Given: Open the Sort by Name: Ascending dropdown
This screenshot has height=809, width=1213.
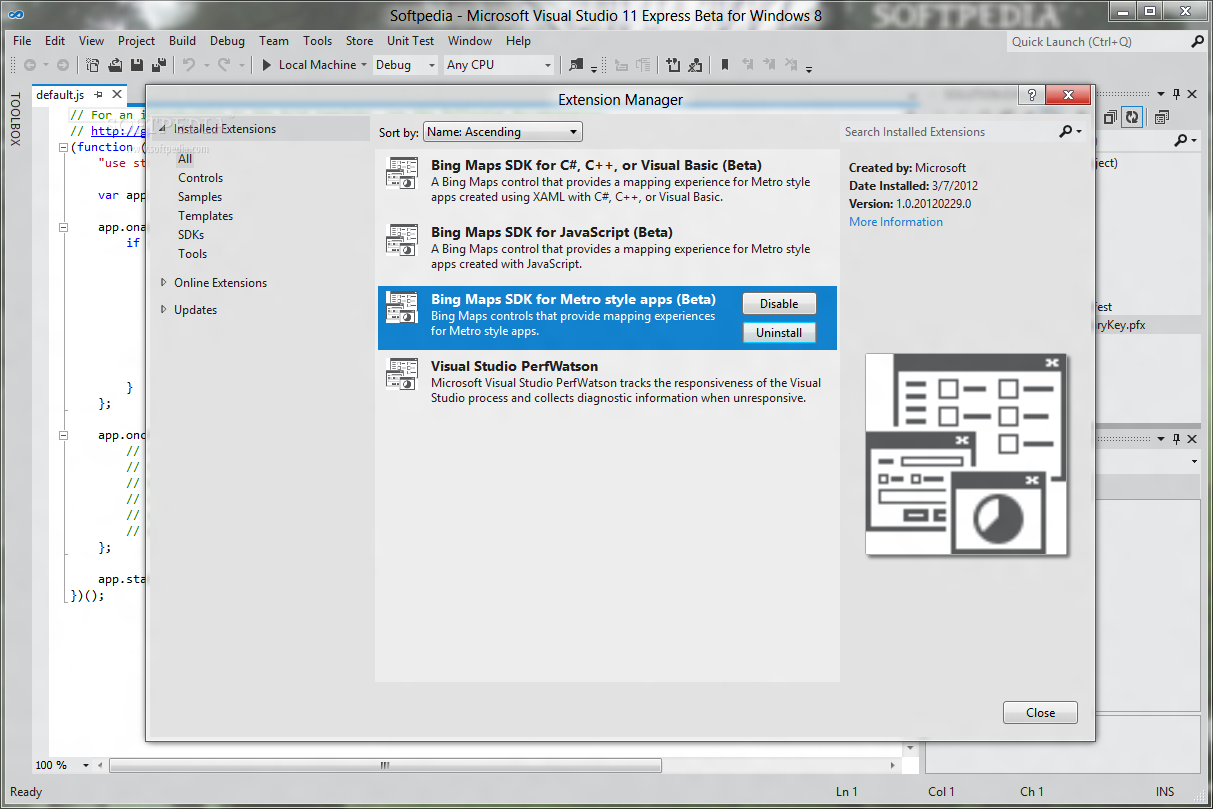Looking at the screenshot, I should tap(502, 132).
